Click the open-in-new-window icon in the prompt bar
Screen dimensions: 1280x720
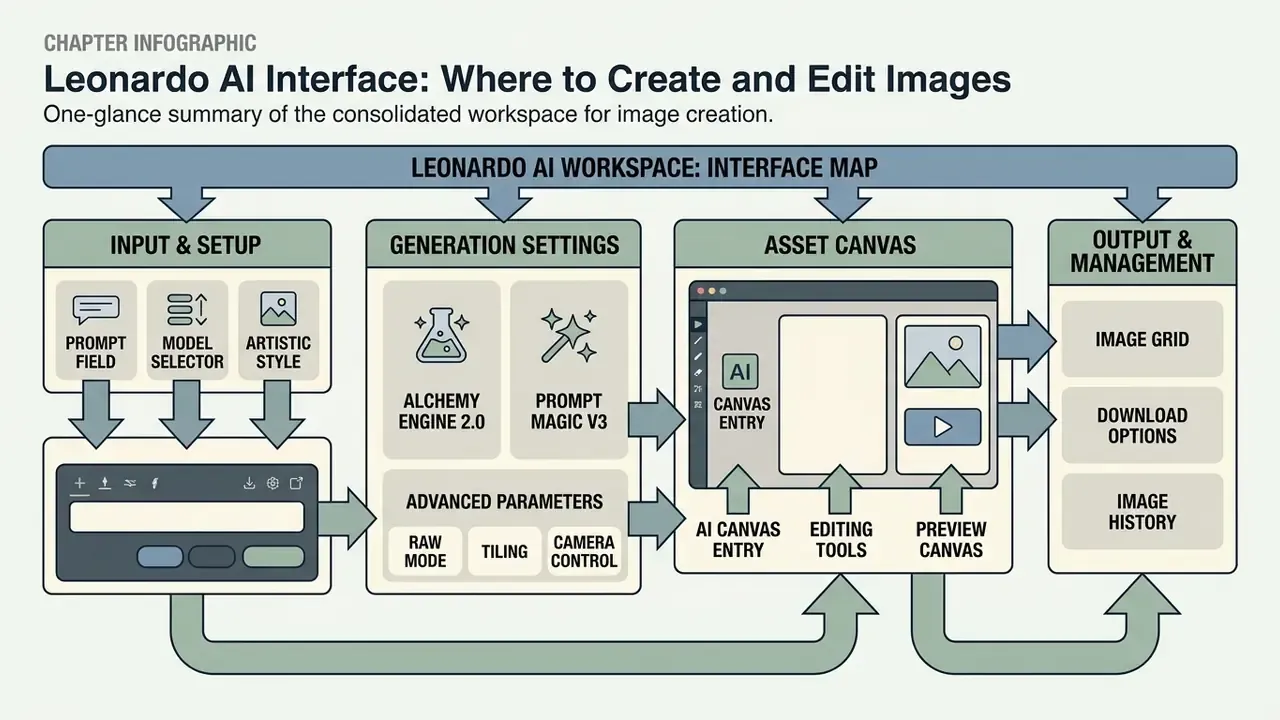tap(296, 484)
